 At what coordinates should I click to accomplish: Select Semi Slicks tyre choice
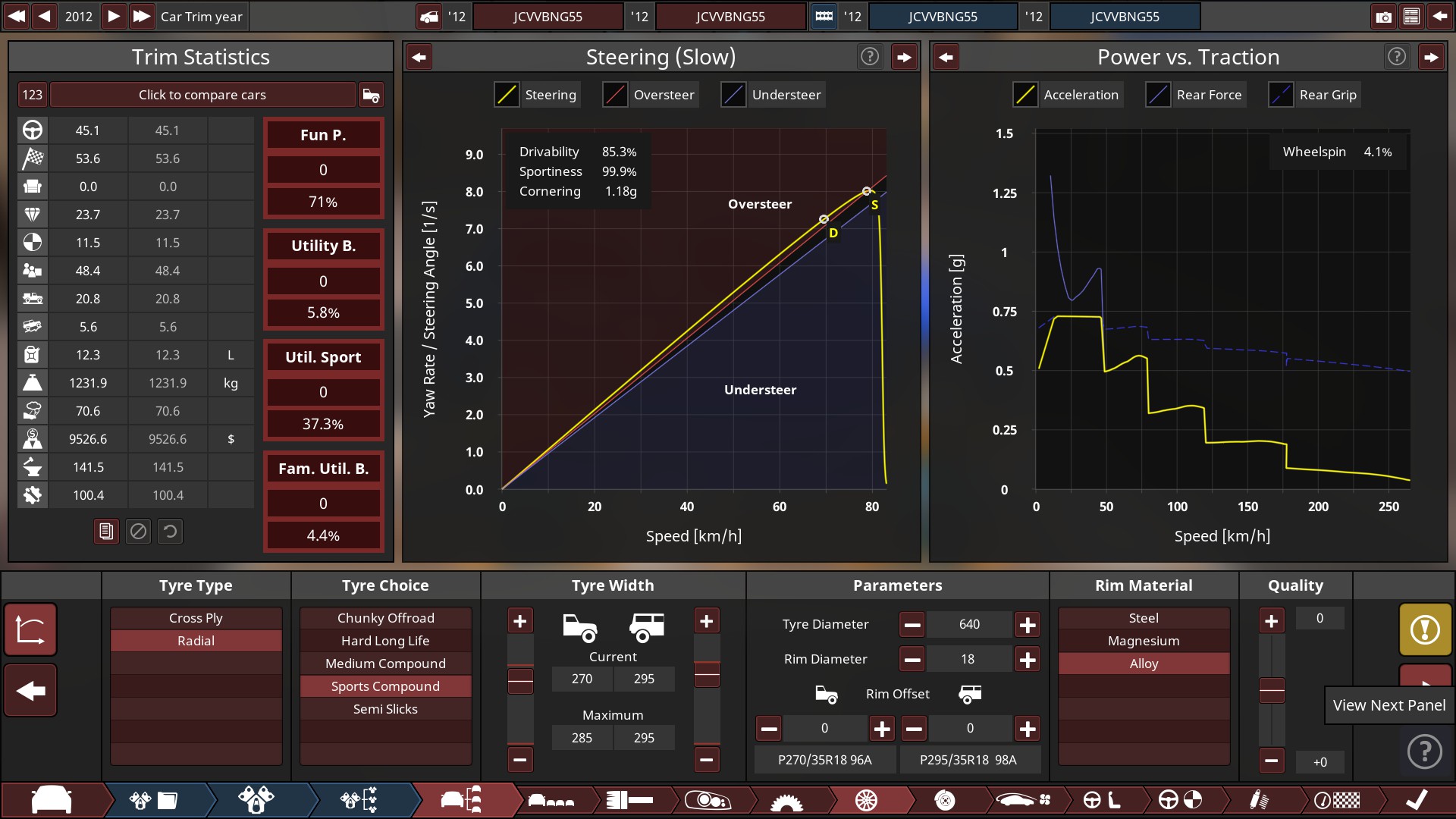pyautogui.click(x=385, y=709)
